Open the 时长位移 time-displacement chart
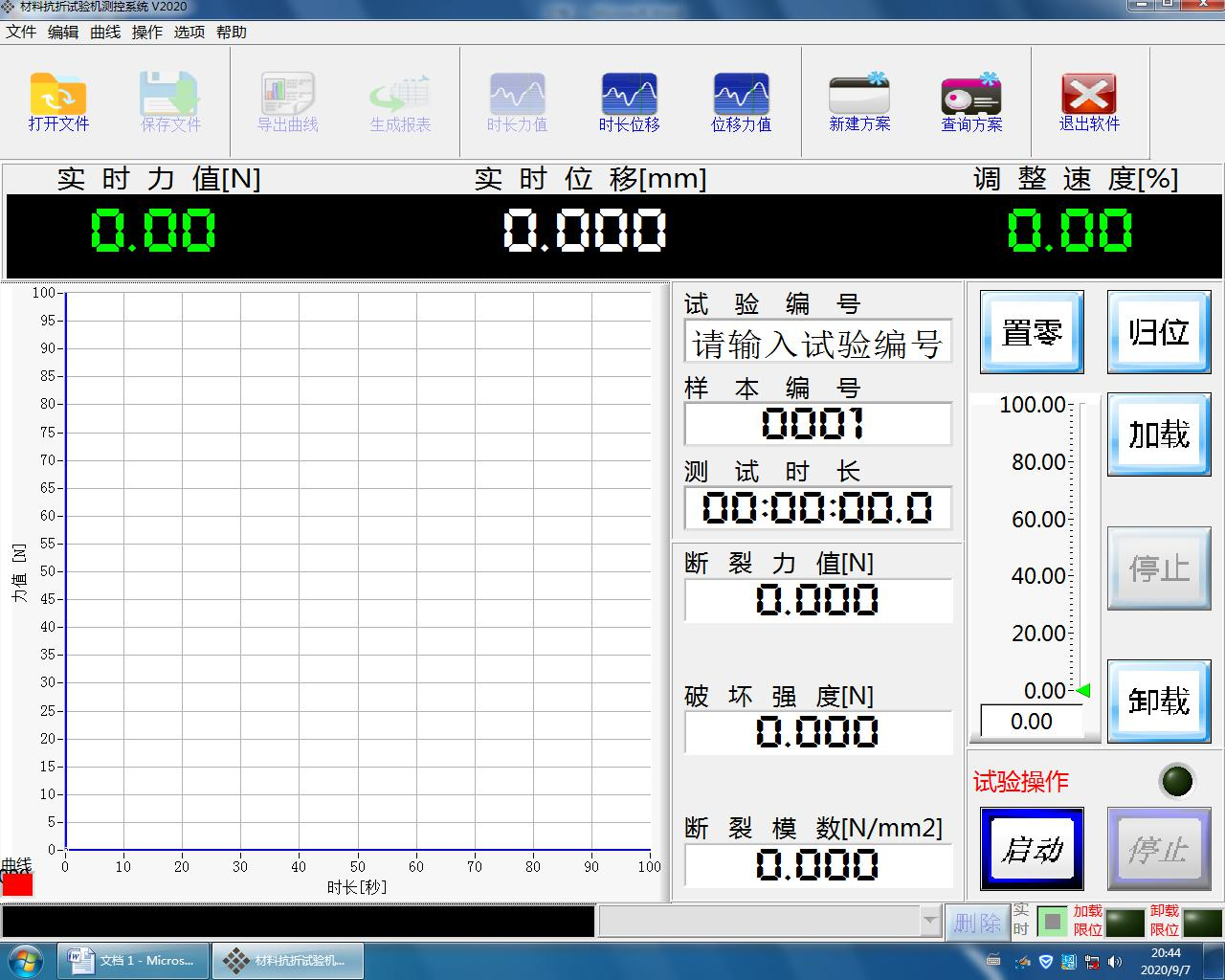The height and width of the screenshot is (980, 1225). pyautogui.click(x=629, y=101)
